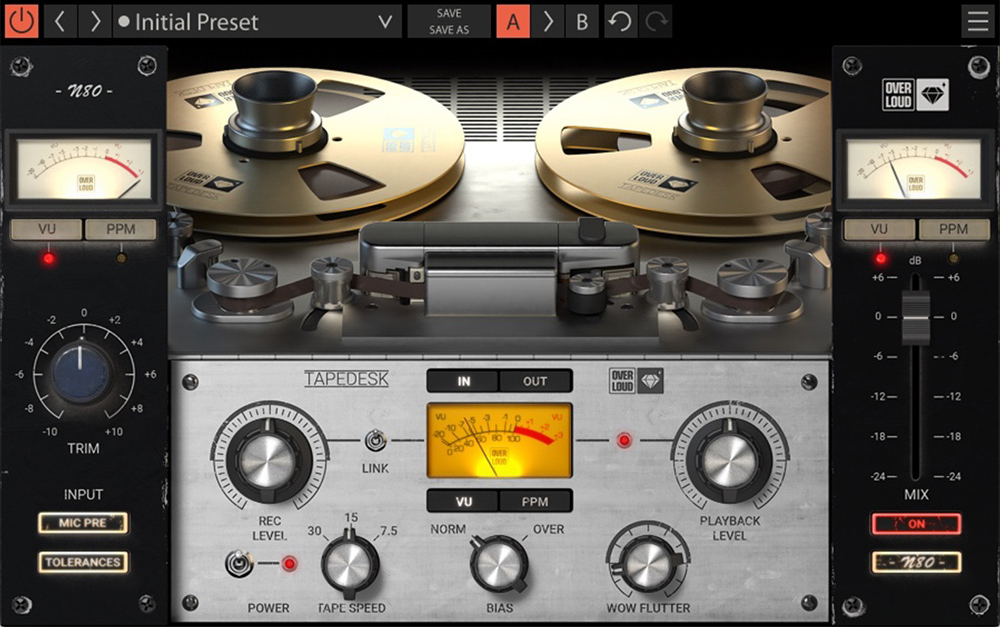
Task: Click the N80 model selector button
Action: (916, 562)
